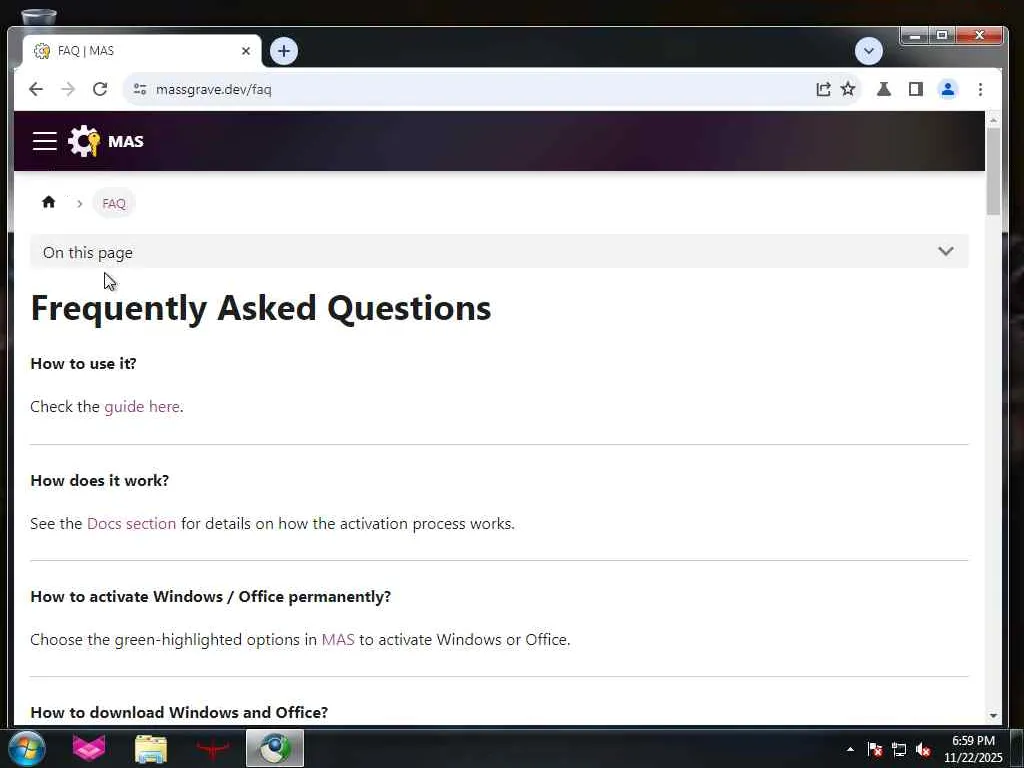Open a new tab with the plus button
Screen dimensions: 1024x768
click(x=283, y=51)
